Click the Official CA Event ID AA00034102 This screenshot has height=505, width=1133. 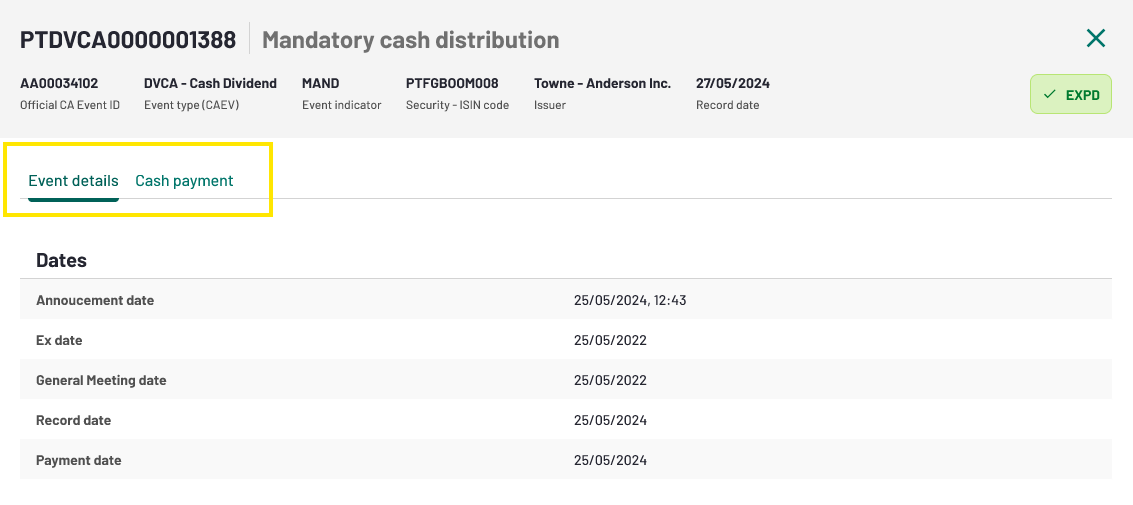click(59, 83)
